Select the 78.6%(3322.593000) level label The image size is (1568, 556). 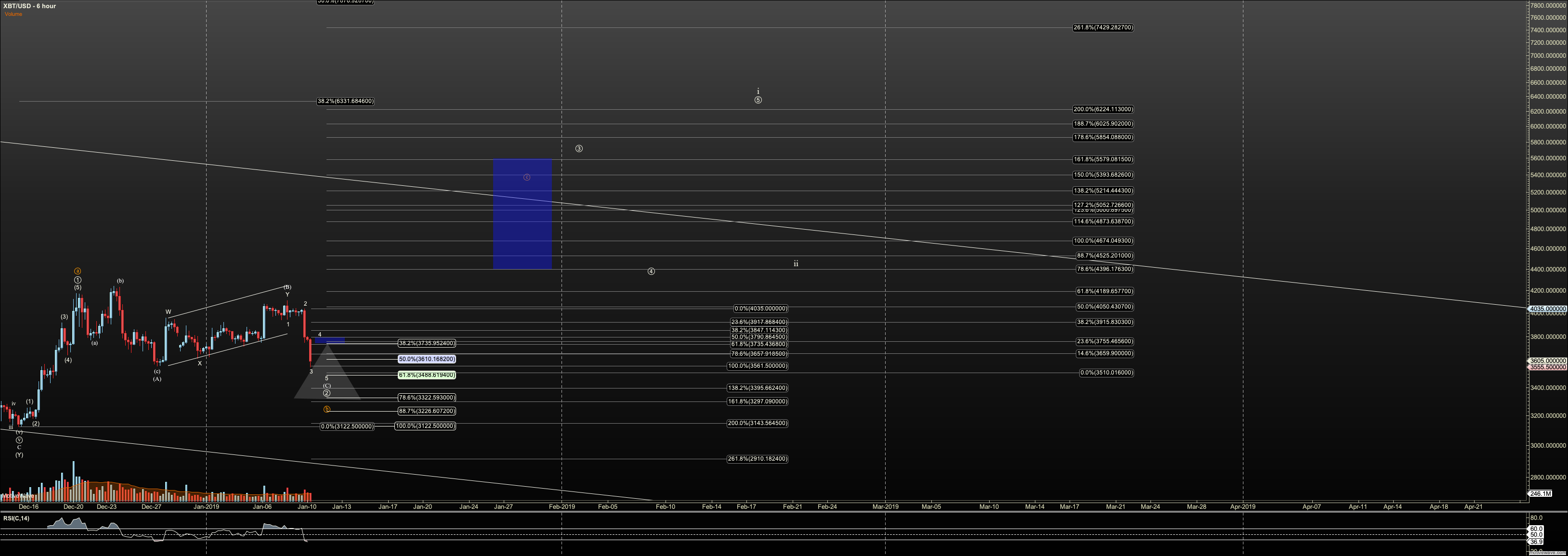point(427,398)
